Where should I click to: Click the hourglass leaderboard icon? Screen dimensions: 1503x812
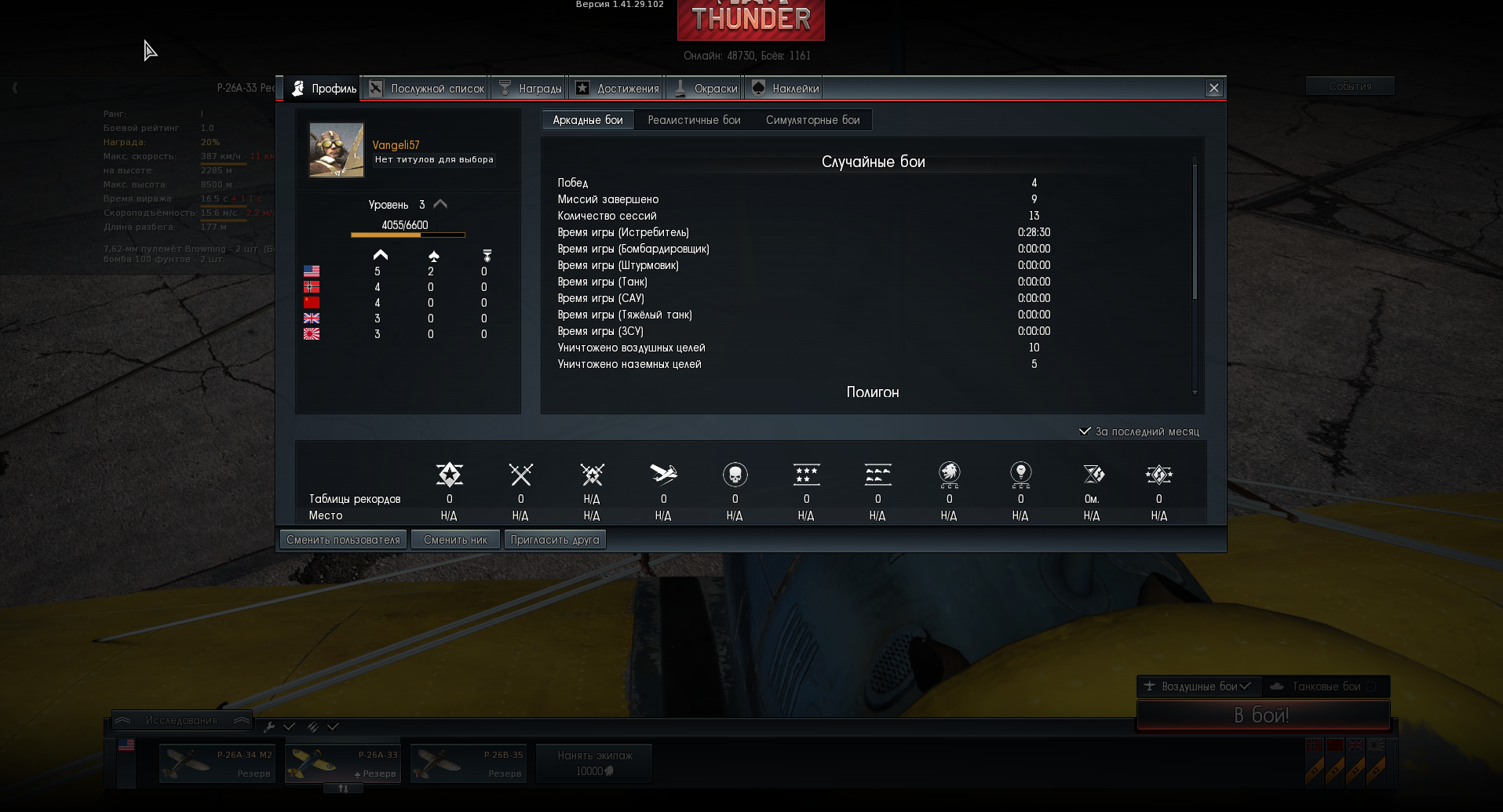click(x=1093, y=474)
